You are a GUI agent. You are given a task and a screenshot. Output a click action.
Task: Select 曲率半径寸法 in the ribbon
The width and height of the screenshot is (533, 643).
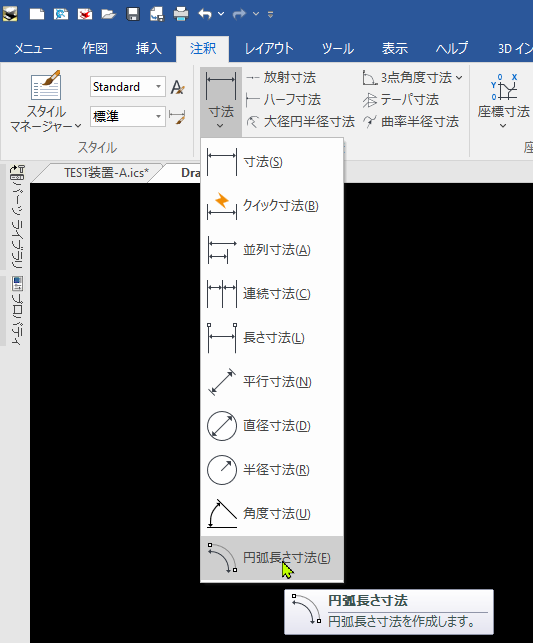click(411, 122)
